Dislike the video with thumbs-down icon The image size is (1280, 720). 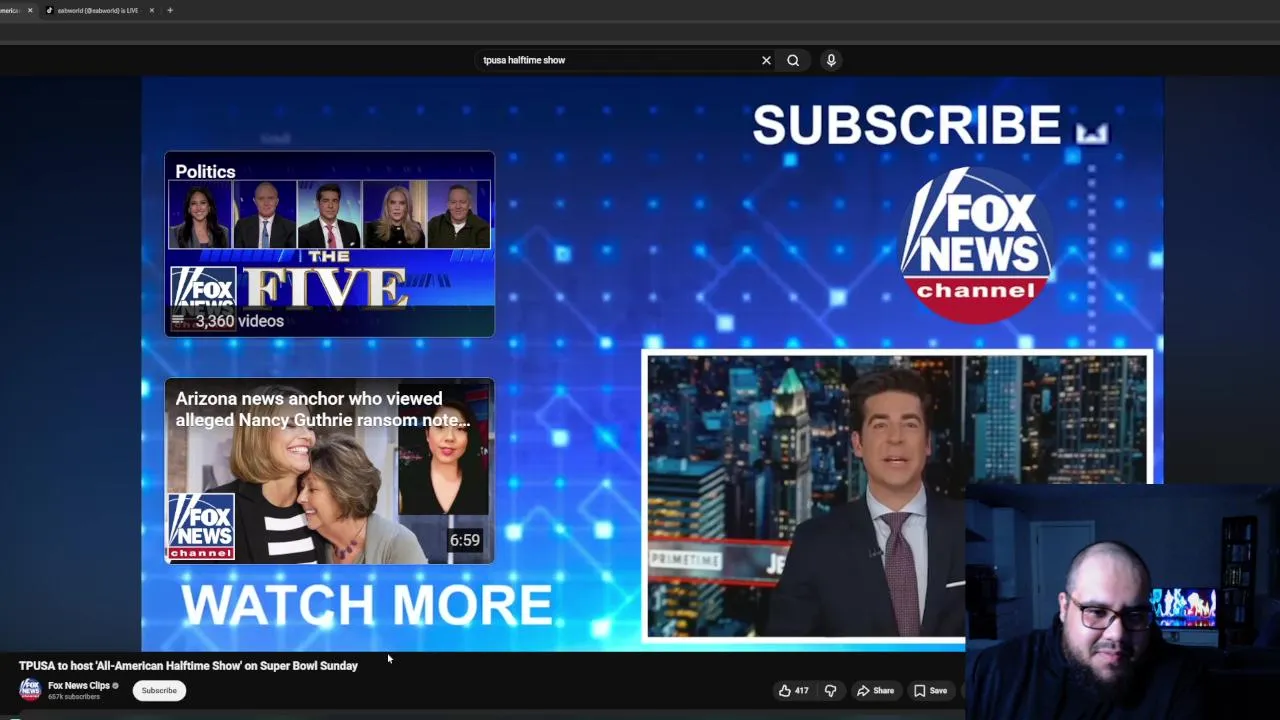tap(830, 690)
